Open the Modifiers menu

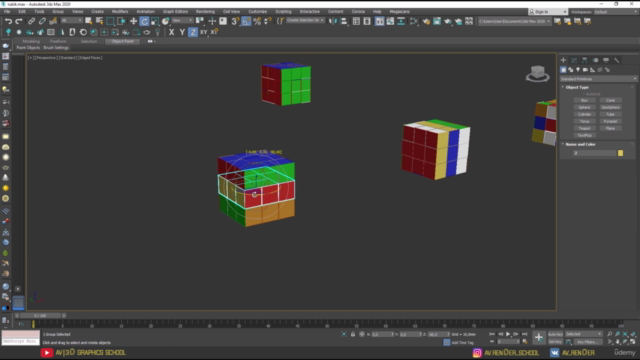[120, 12]
